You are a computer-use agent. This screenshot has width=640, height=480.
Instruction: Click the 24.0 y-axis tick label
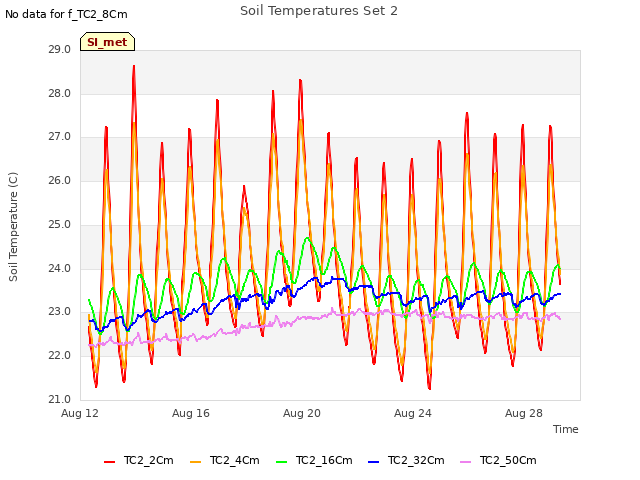60,268
